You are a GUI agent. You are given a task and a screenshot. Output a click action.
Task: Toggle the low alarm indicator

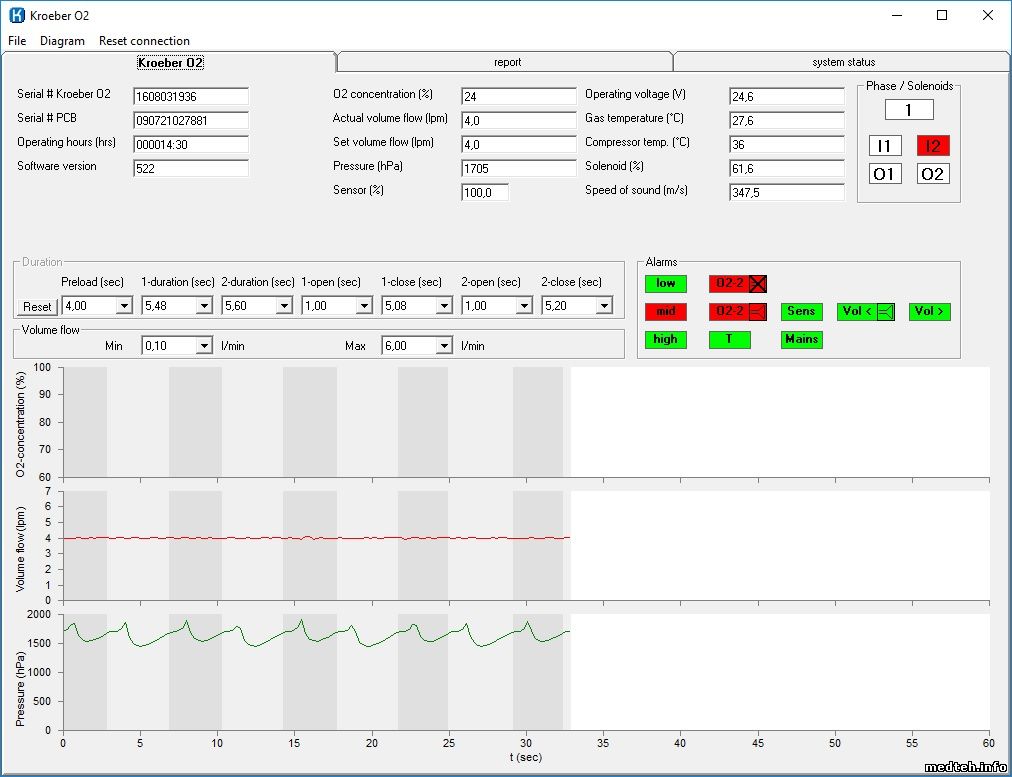[665, 284]
